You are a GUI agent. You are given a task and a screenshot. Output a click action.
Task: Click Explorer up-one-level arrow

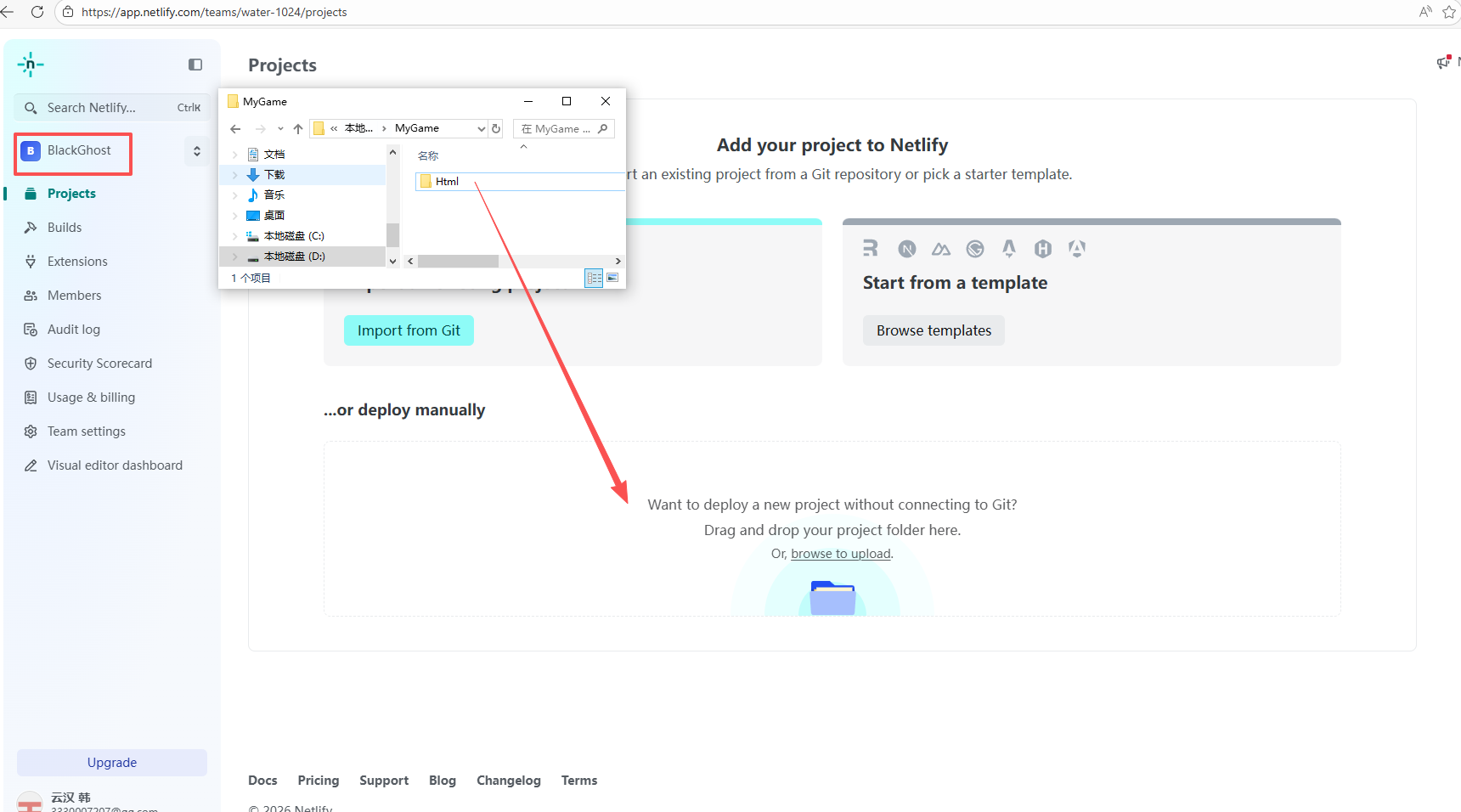(x=298, y=129)
